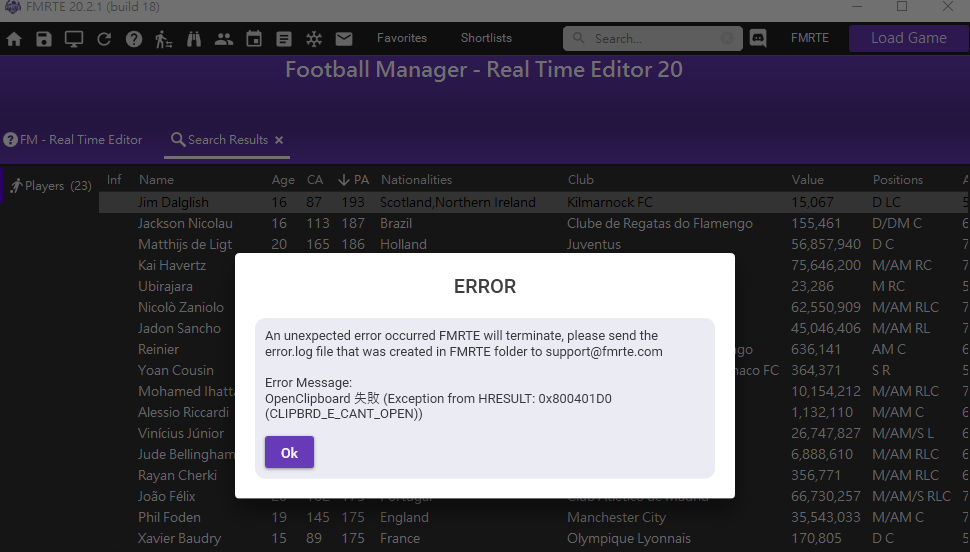Screen dimensions: 970x552
Task: Click the magnifier icon in search box
Action: tap(578, 38)
